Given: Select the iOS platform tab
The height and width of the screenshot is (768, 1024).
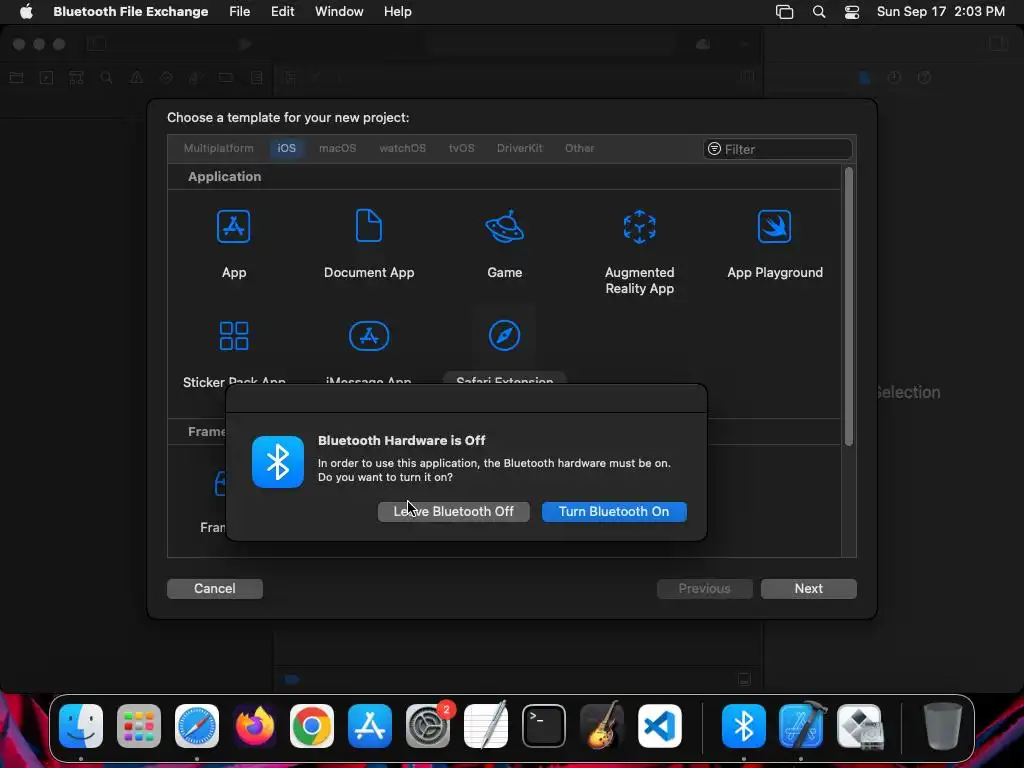Looking at the screenshot, I should pyautogui.click(x=287, y=148).
